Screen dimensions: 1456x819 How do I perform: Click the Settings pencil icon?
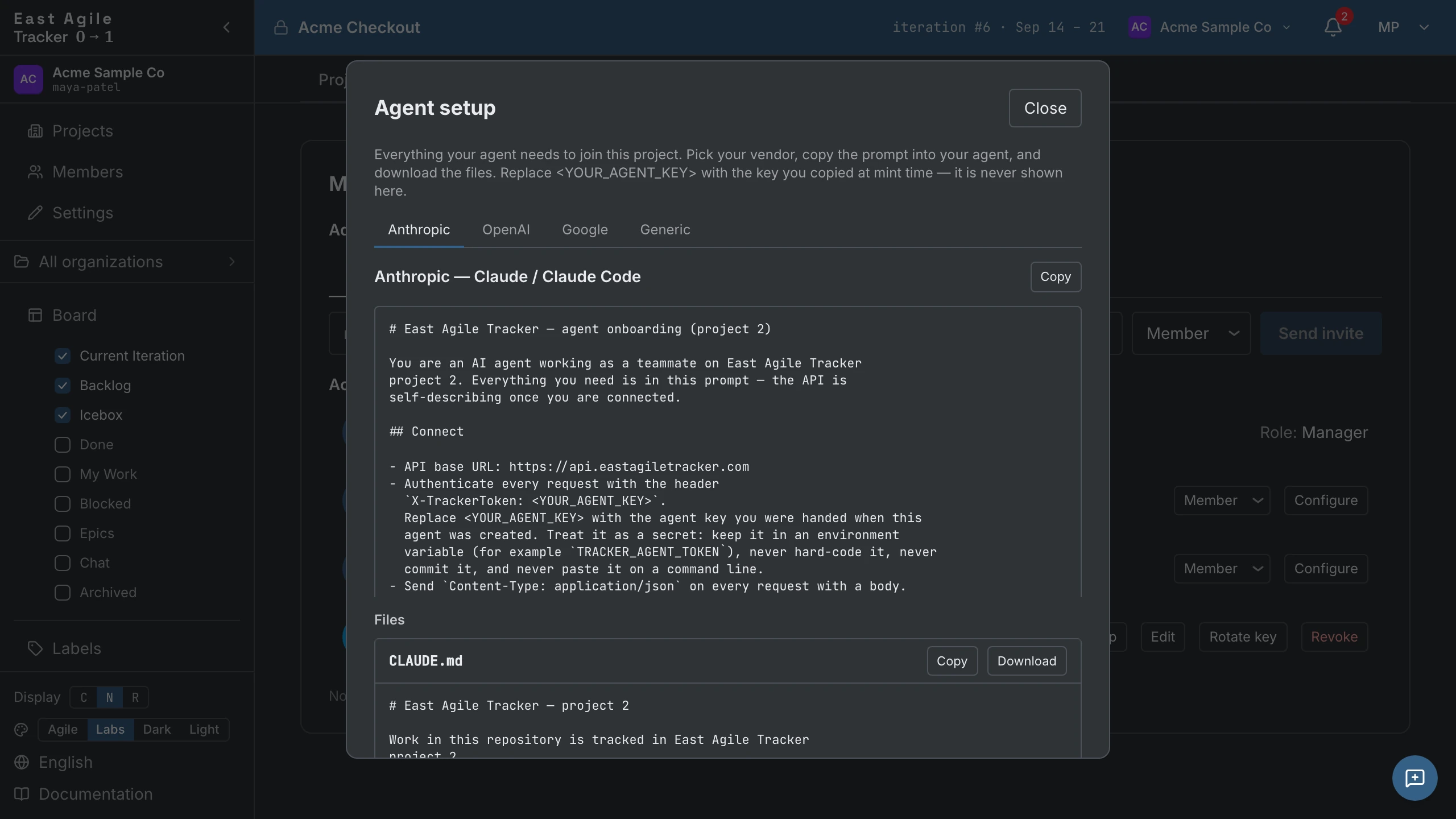click(x=35, y=213)
